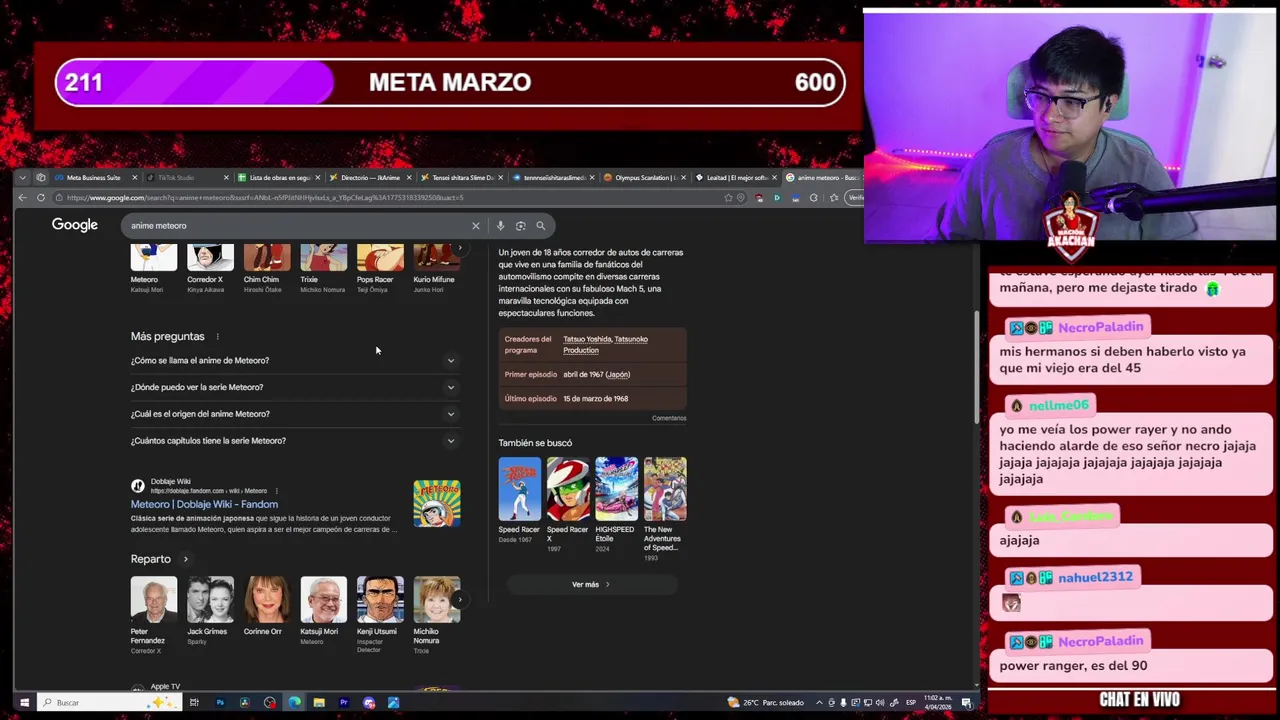Expand "¿Cuál es el origen del anime Meteoro?"
Screen dimensions: 1280x720
293,414
